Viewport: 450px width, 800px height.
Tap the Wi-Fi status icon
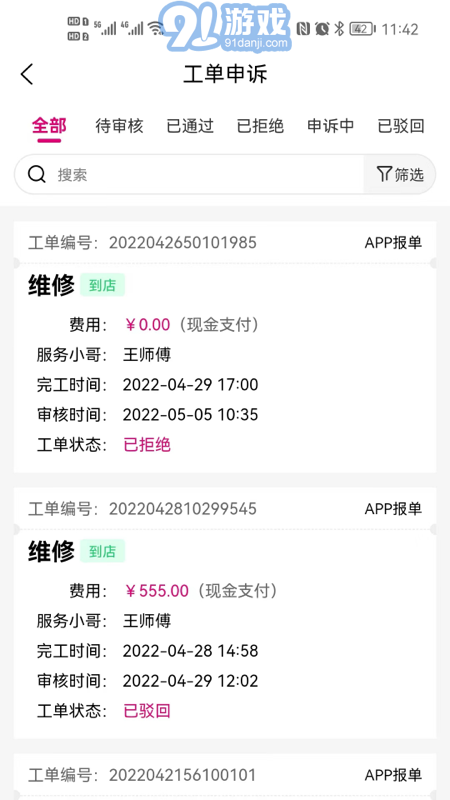156,28
